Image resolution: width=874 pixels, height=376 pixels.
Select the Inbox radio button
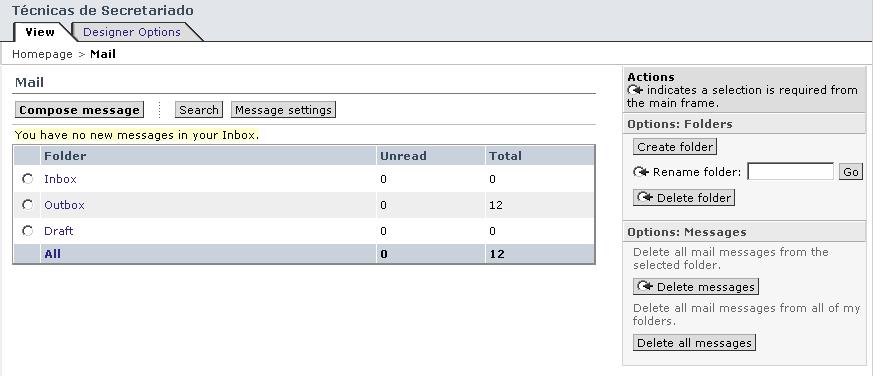pos(27,179)
